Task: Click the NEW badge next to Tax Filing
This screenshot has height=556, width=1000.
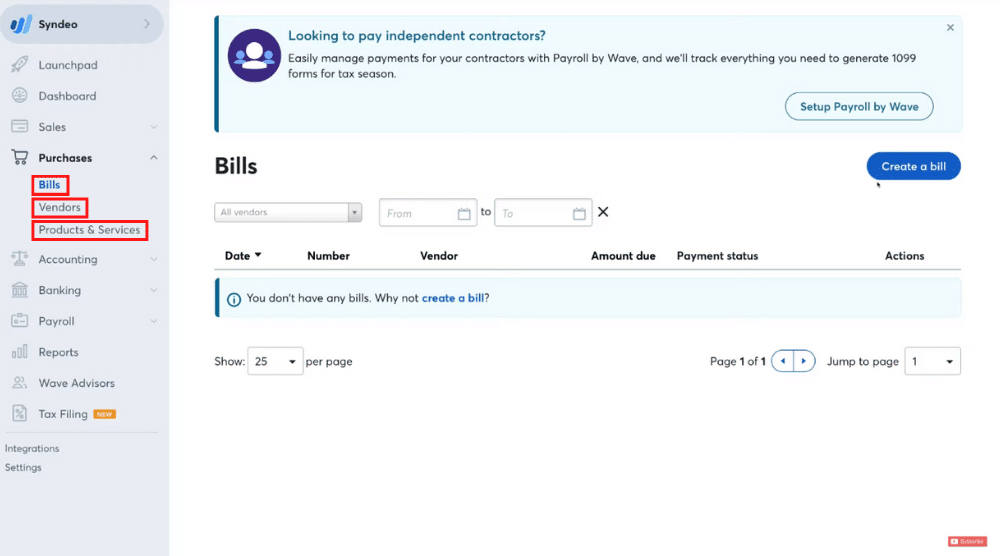Action: [105, 414]
